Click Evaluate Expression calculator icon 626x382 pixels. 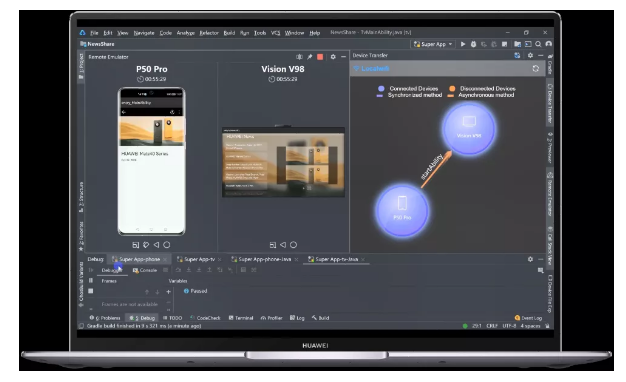tap(243, 270)
